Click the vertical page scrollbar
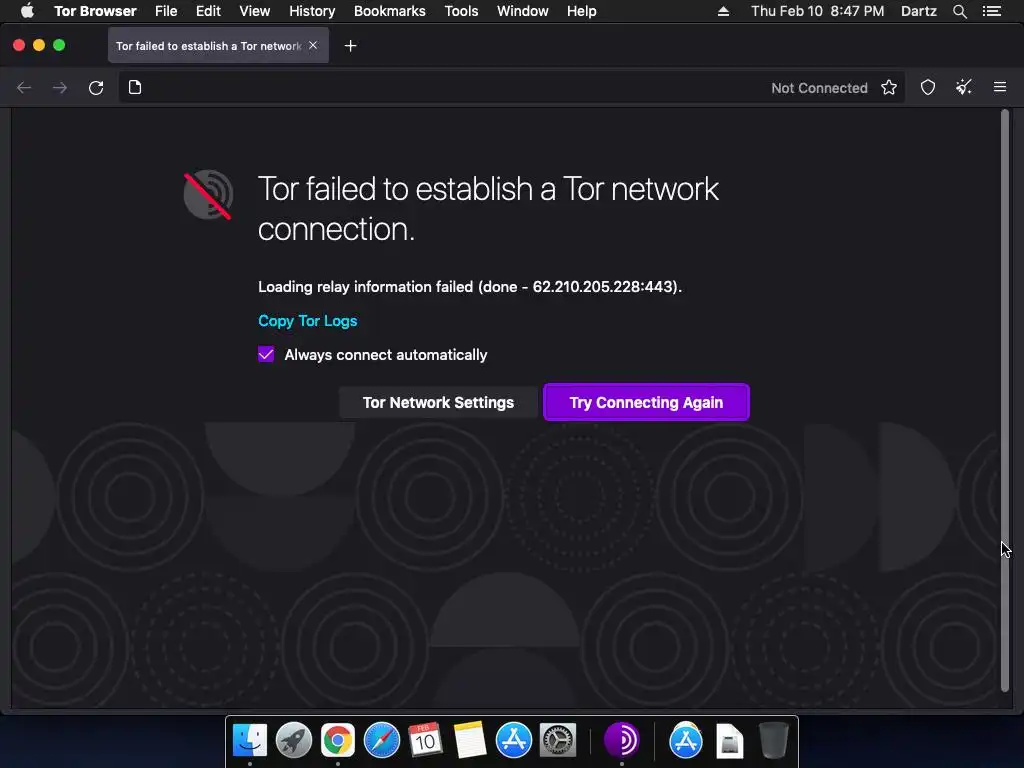The width and height of the screenshot is (1024, 768). point(1004,400)
